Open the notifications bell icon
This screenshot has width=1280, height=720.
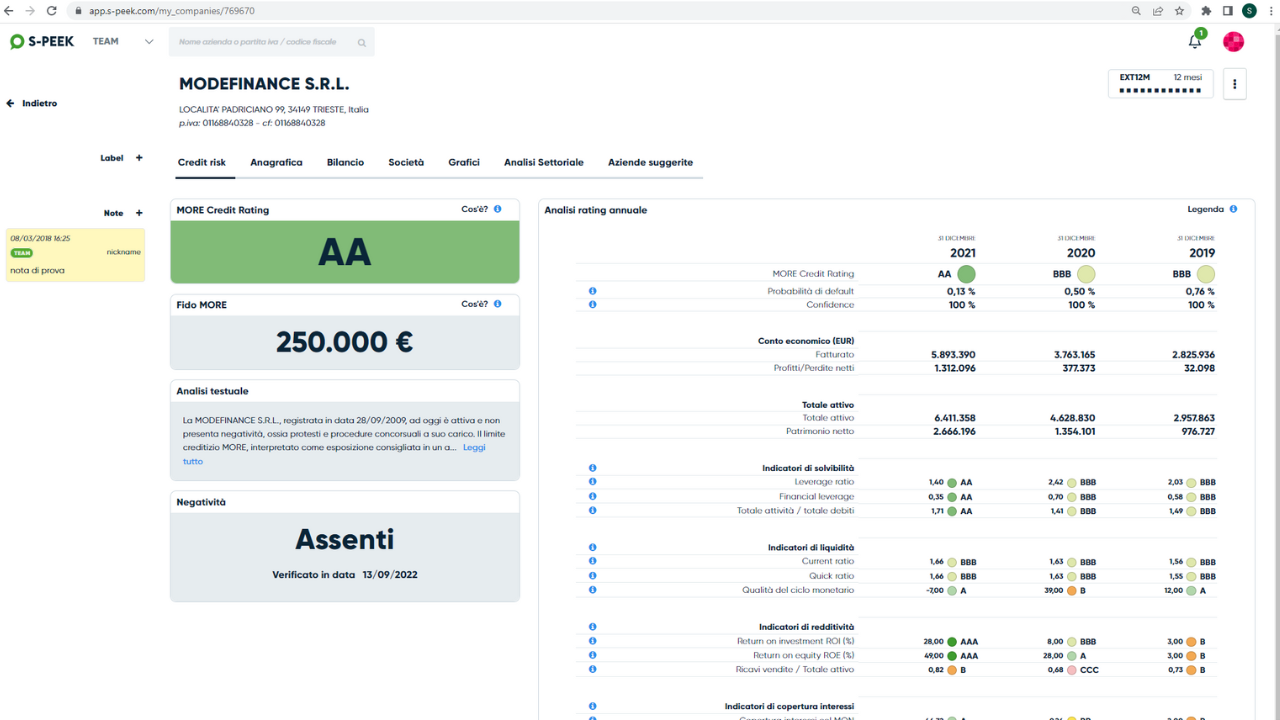(1195, 41)
